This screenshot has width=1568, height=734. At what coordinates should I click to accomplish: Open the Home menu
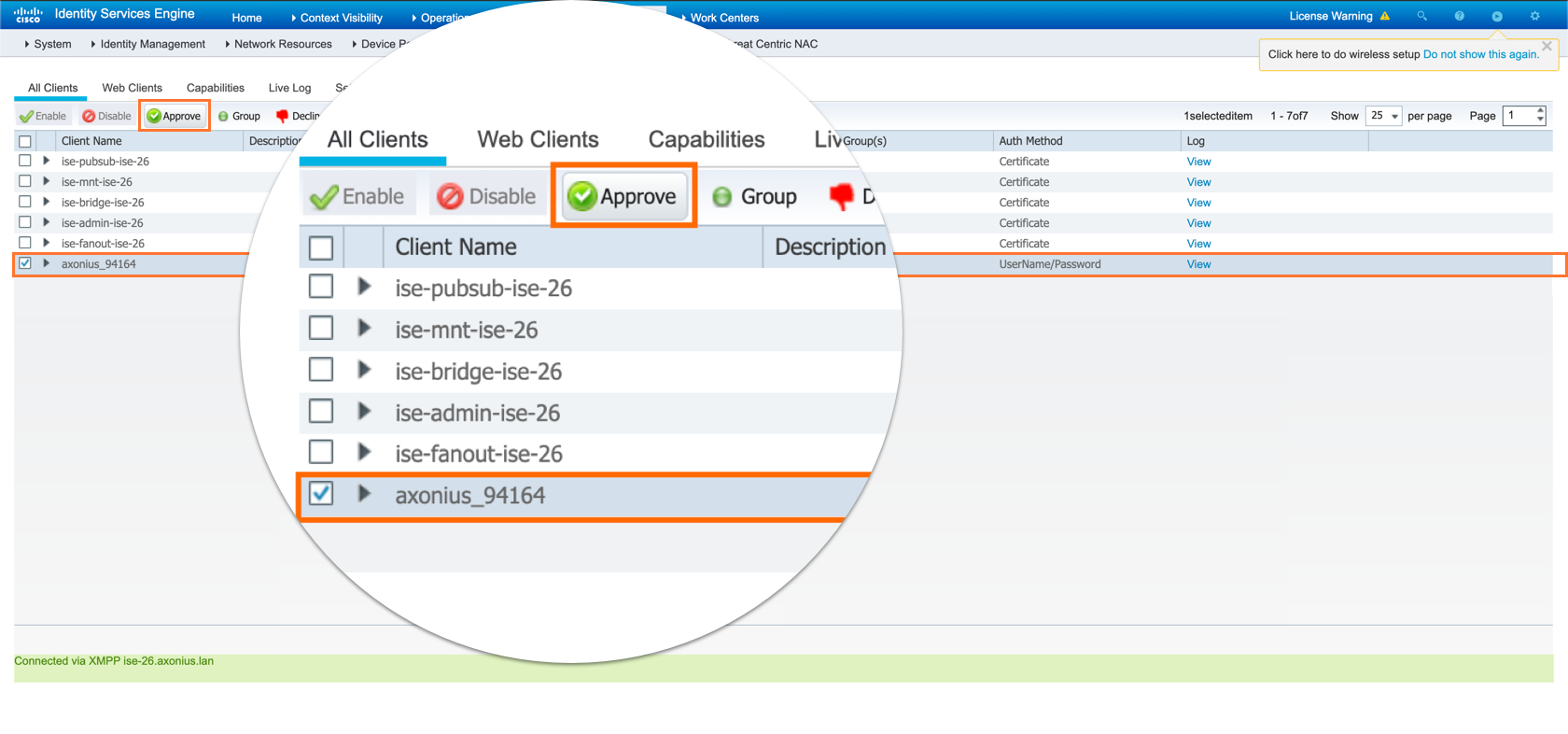246,18
